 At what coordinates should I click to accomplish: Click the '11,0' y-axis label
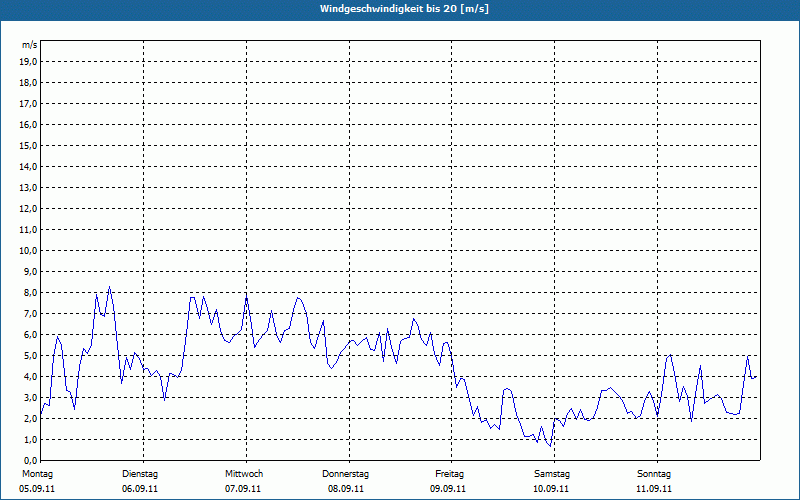click(x=28, y=230)
